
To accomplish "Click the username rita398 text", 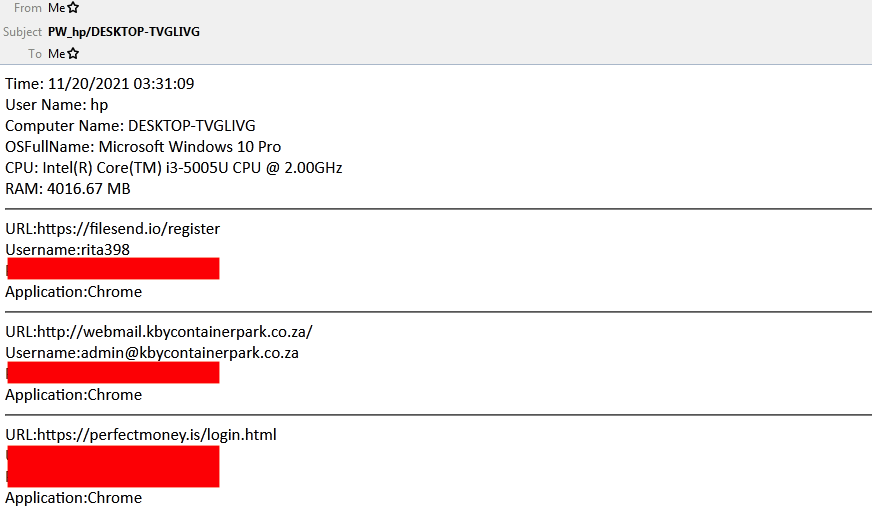I will point(105,250).
